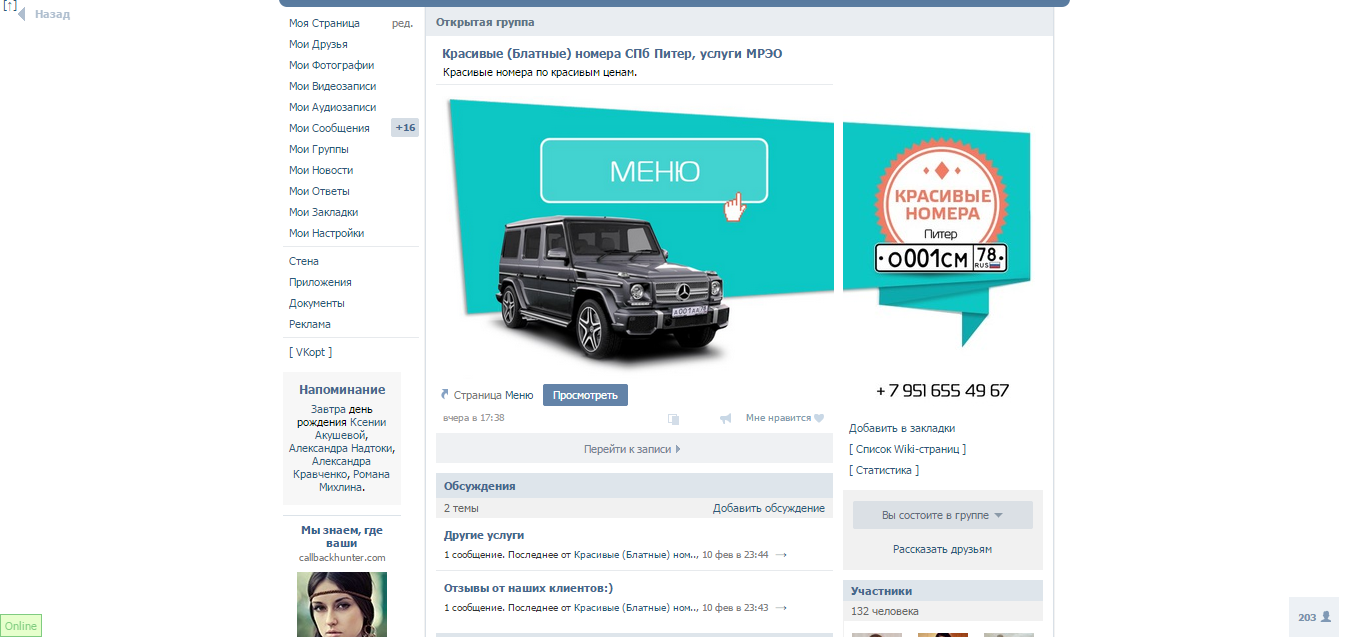Viewport: 1349px width, 637px height.
Task: Open Мои Видеозаписи
Action: tap(333, 86)
